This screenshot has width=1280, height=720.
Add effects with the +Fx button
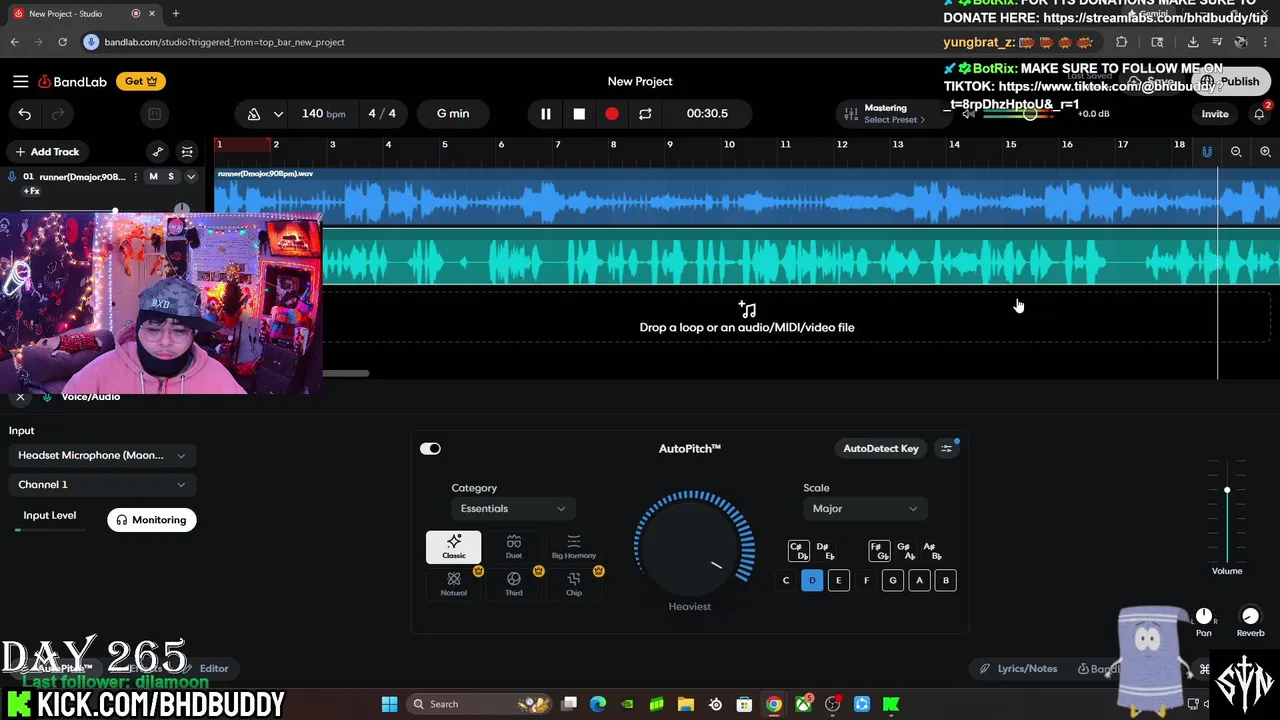(x=31, y=192)
